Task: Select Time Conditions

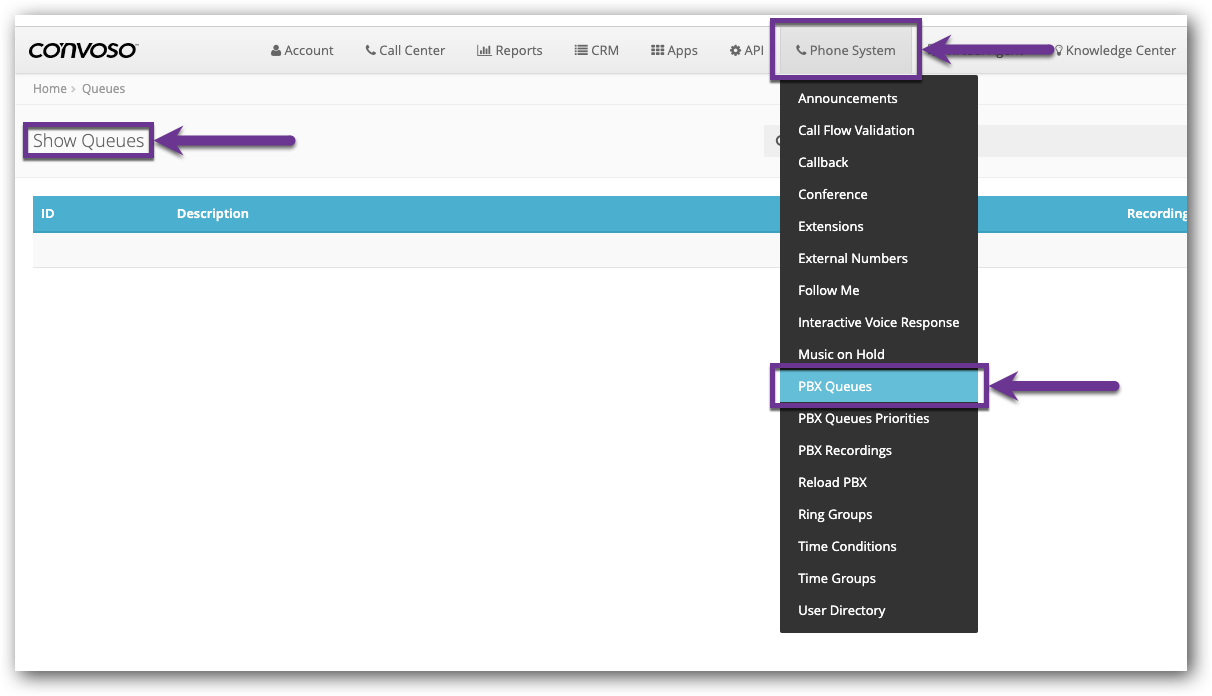Action: pyautogui.click(x=847, y=546)
